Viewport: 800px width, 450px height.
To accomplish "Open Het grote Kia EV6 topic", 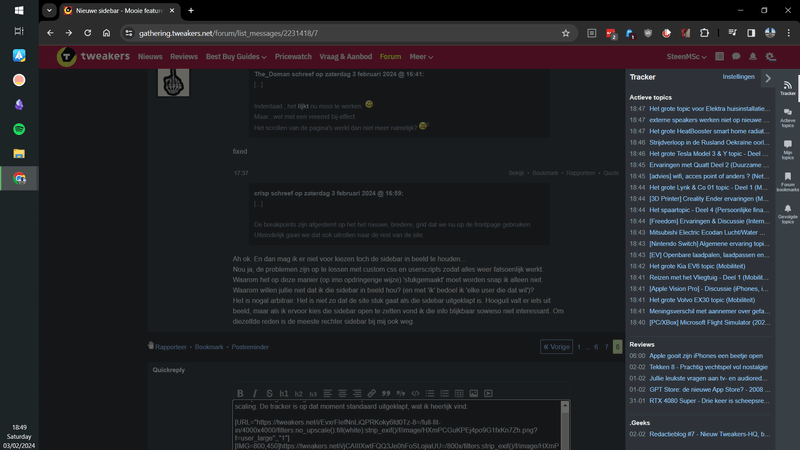I will click(x=697, y=266).
